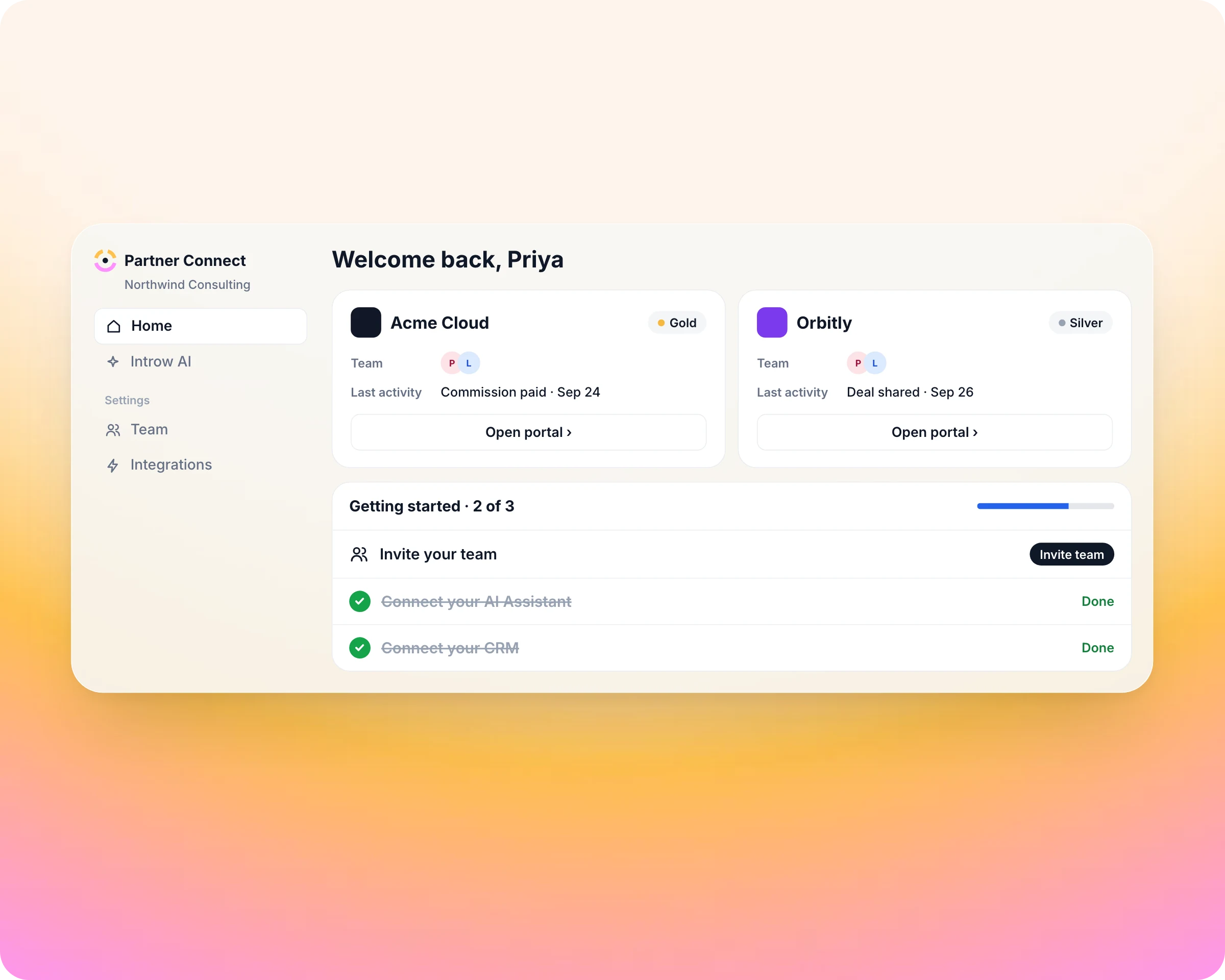Screen dimensions: 1225x980
Task: Click Done next to Connect your CRM
Action: (x=1098, y=648)
